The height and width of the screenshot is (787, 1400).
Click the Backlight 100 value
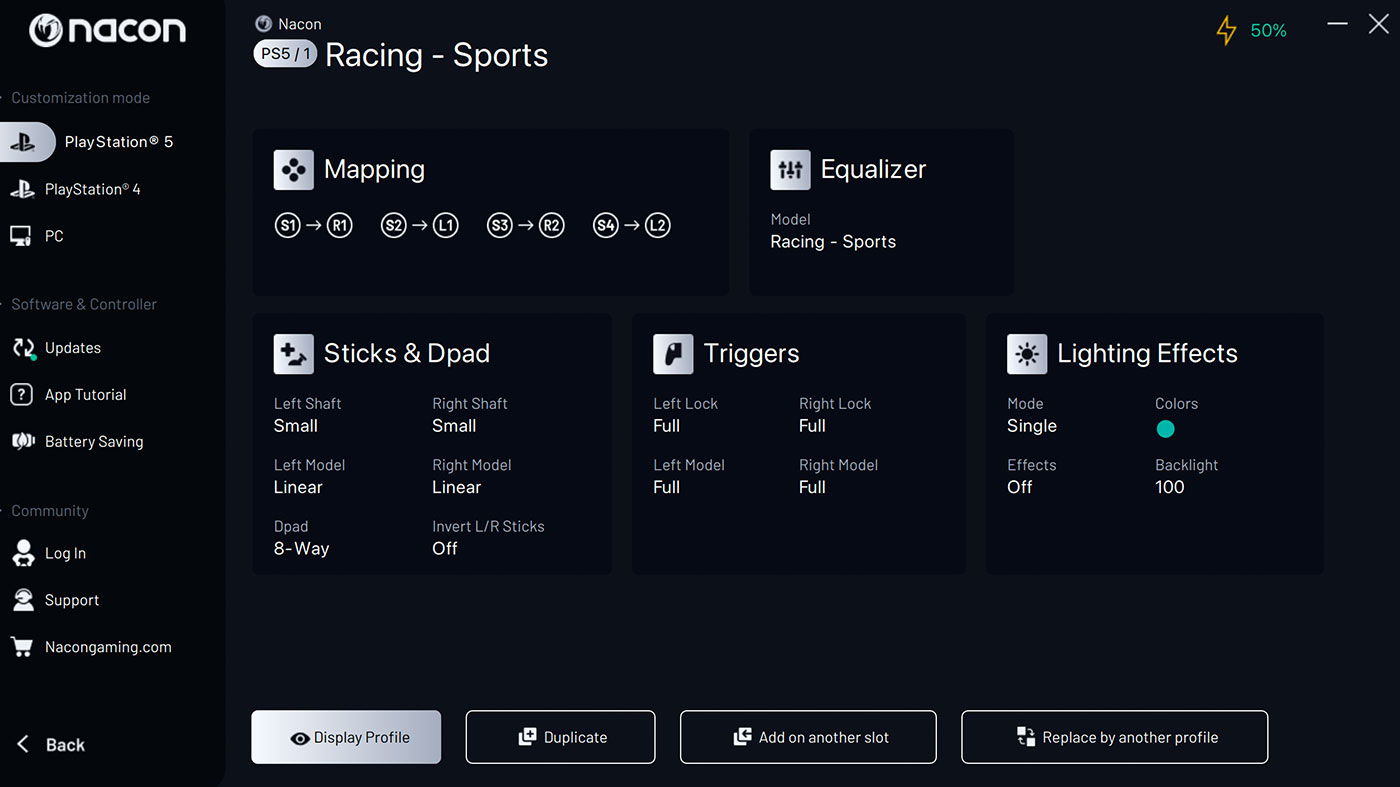[x=1170, y=488]
